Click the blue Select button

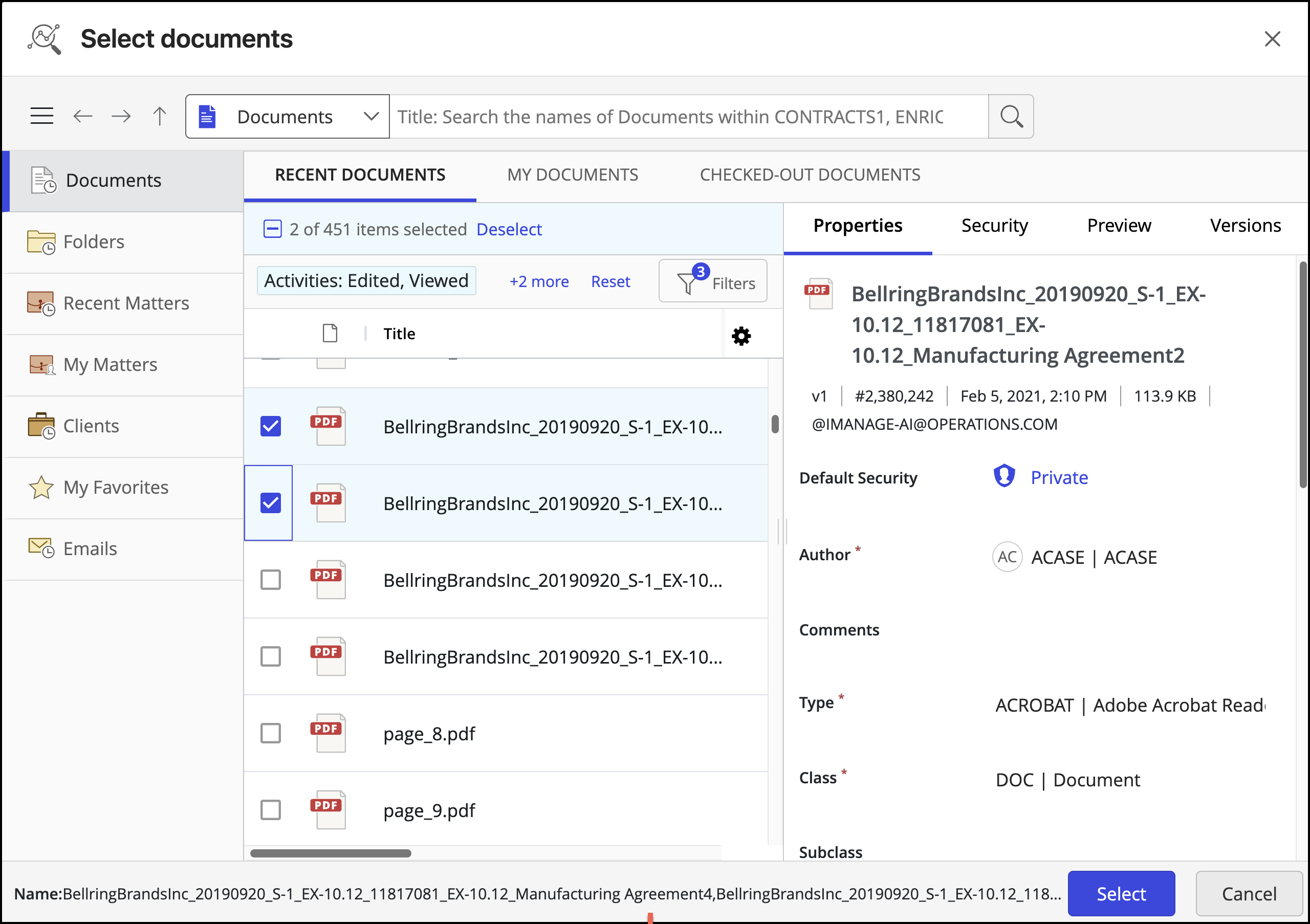pyautogui.click(x=1121, y=893)
